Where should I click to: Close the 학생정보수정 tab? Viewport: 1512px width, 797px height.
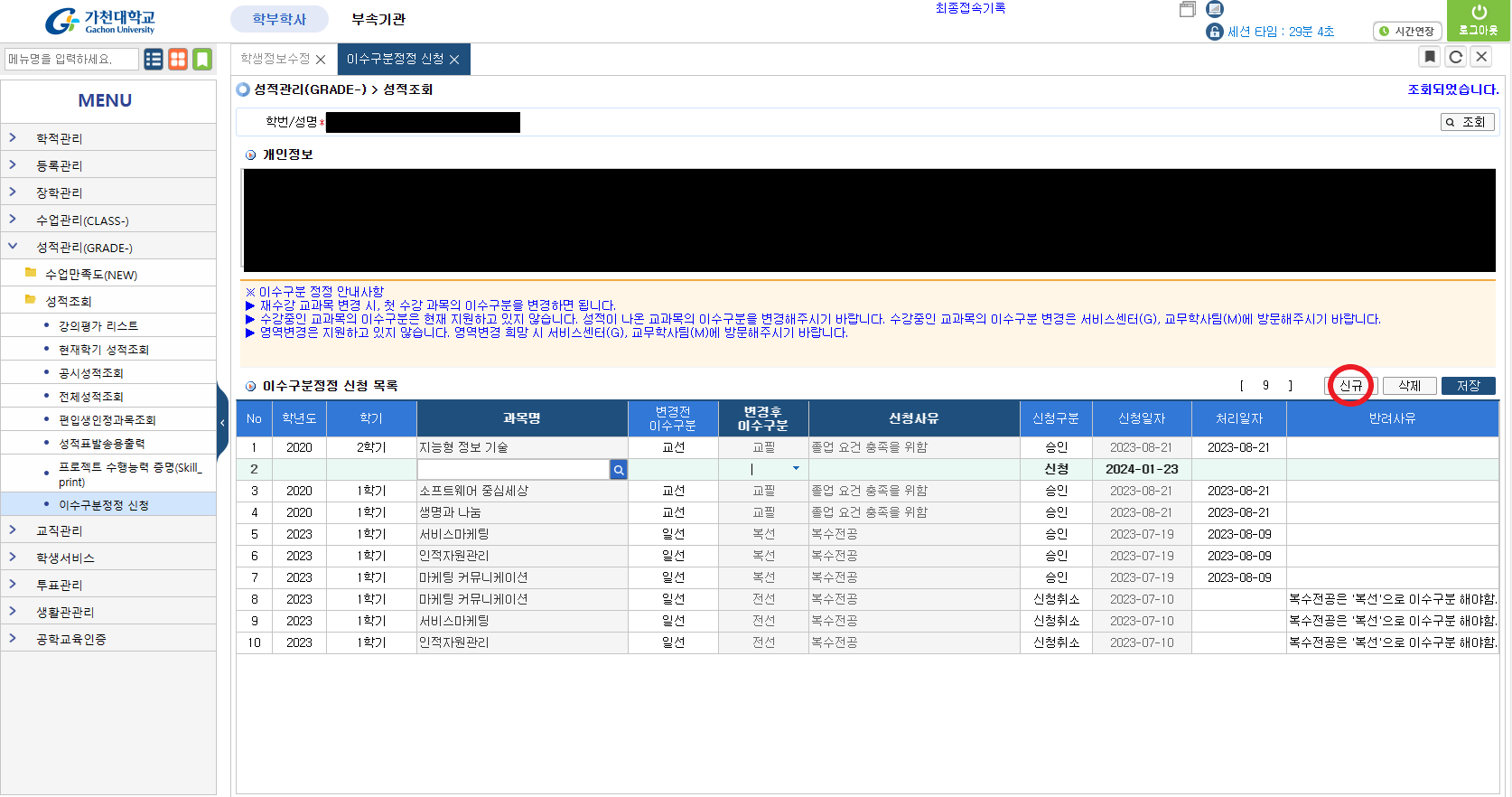321,60
